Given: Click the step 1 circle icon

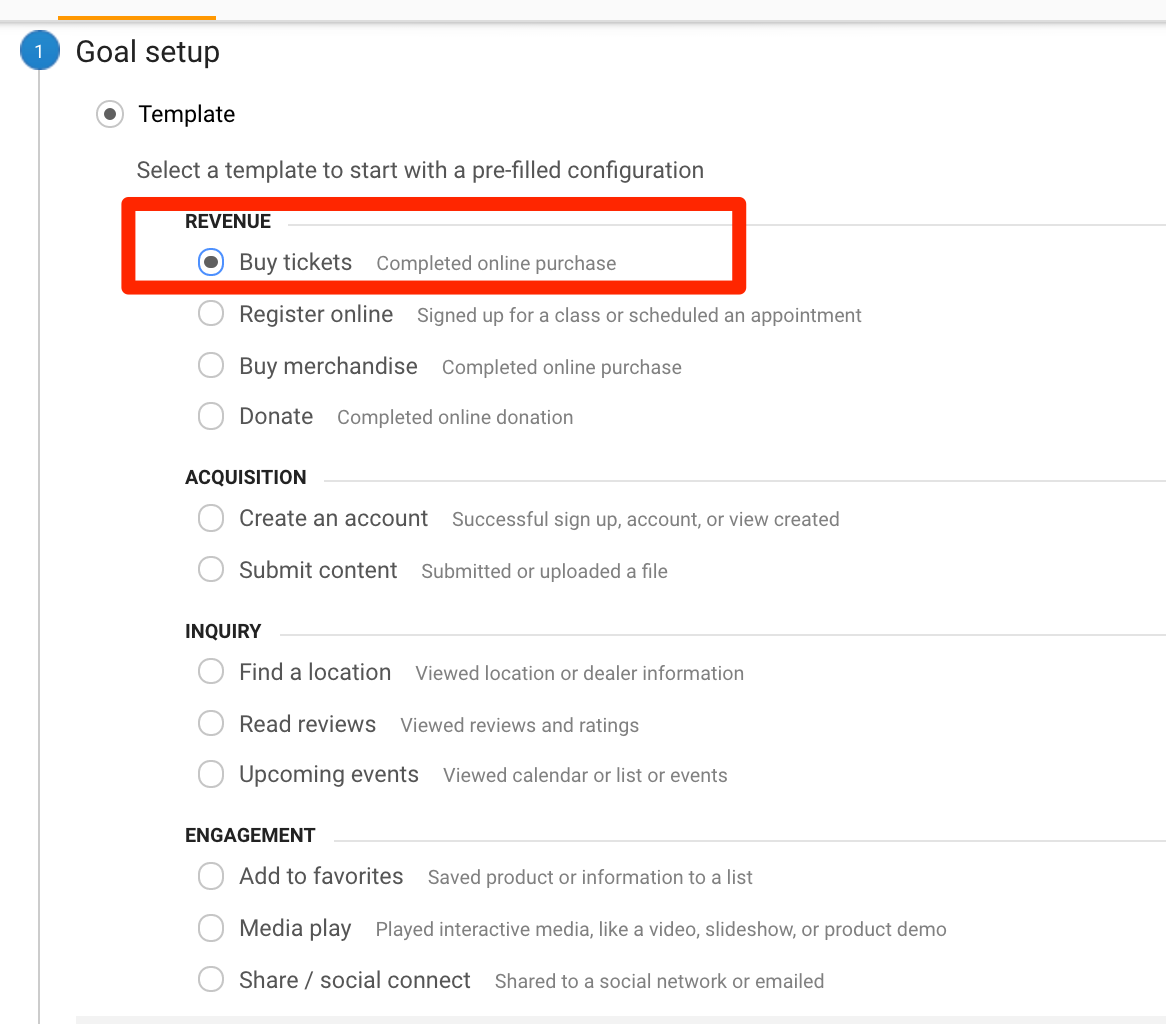Looking at the screenshot, I should click(39, 51).
